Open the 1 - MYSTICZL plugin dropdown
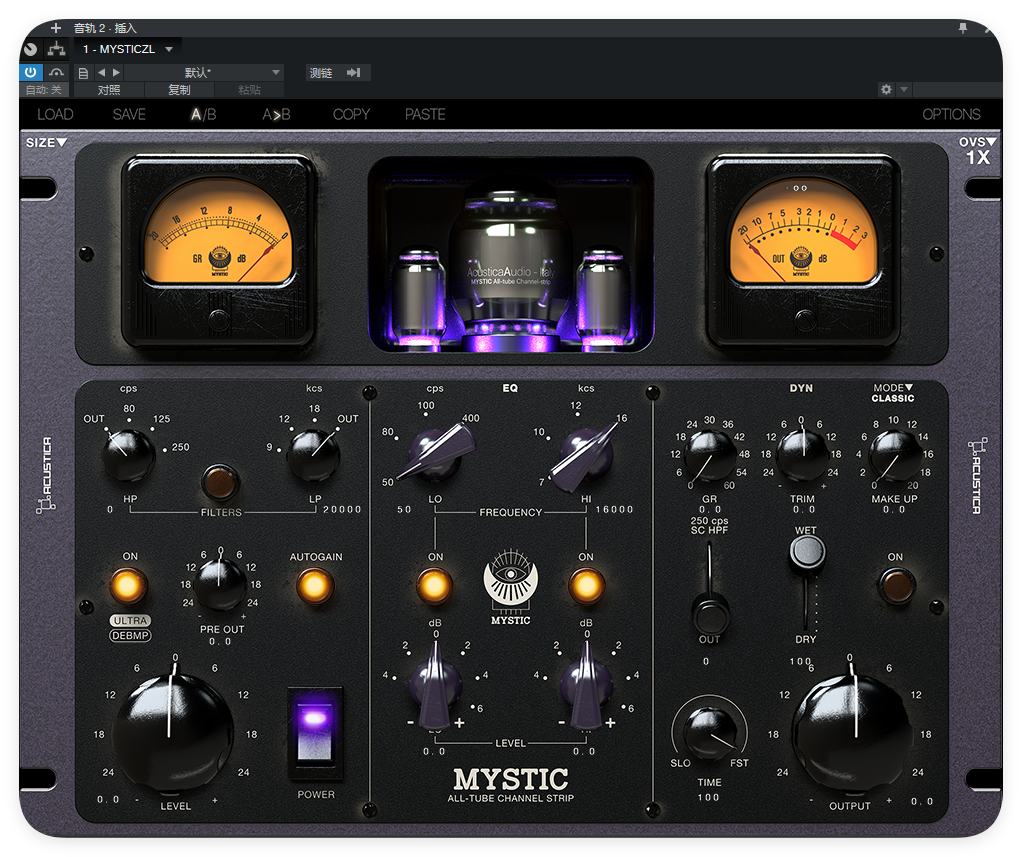This screenshot has height=857, width=1022. (128, 49)
